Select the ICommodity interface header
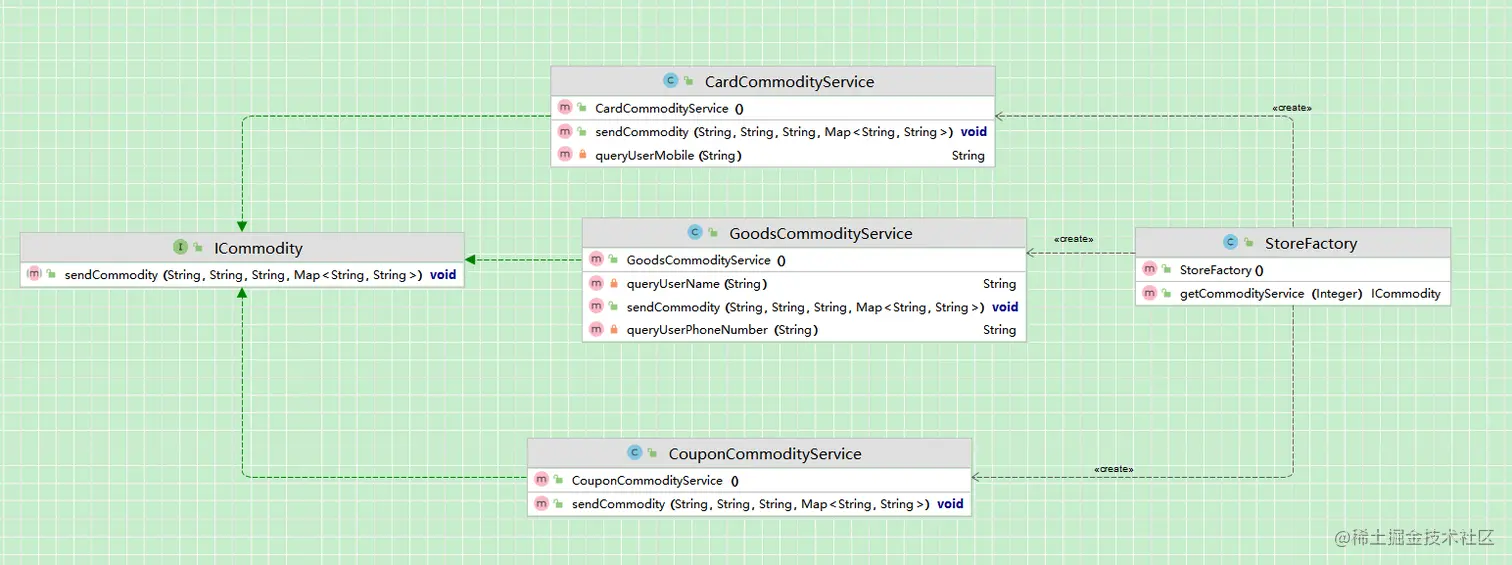Screen dimensions: 1512x565 pos(242,247)
